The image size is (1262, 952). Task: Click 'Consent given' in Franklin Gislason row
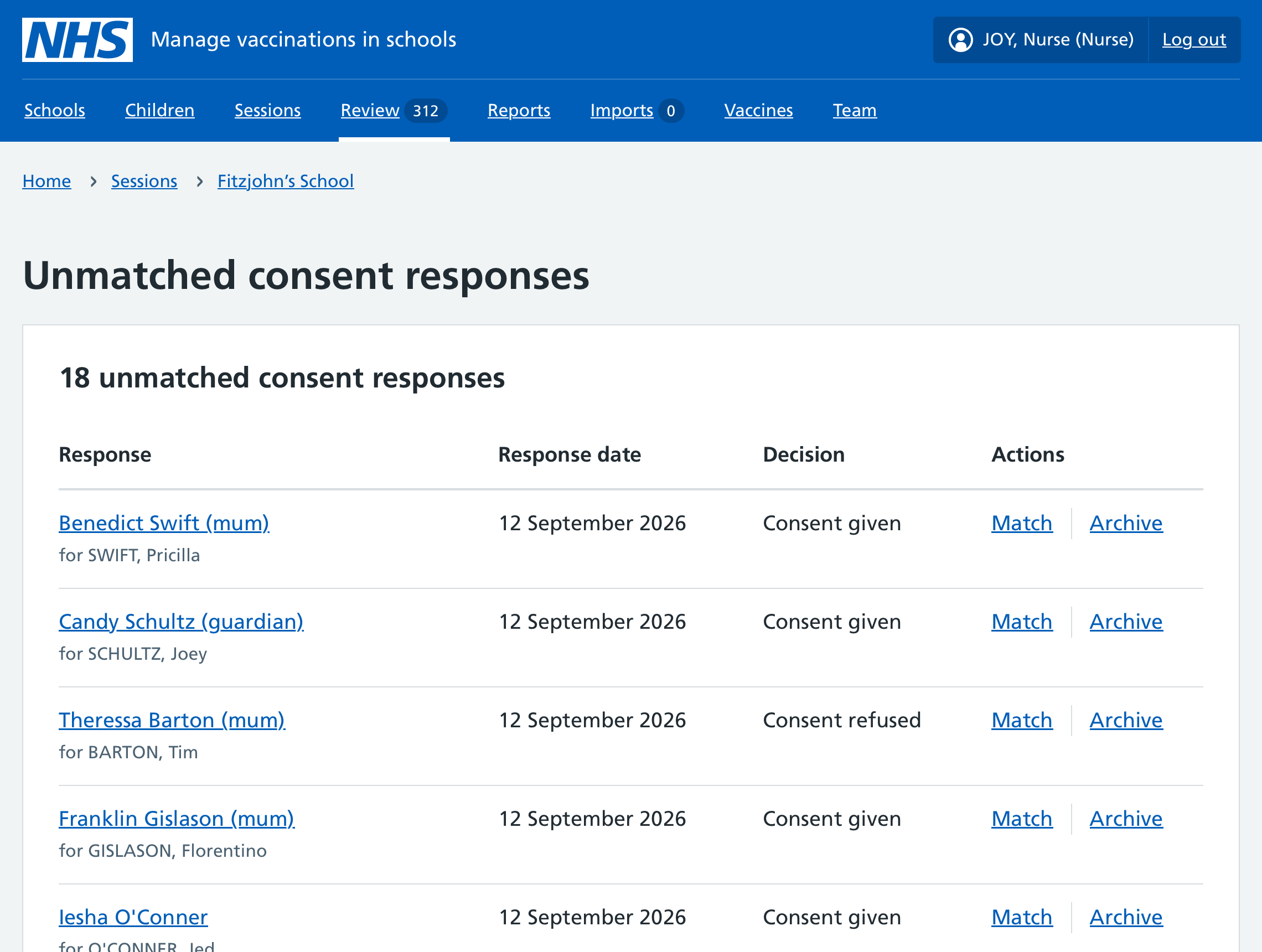(x=832, y=819)
